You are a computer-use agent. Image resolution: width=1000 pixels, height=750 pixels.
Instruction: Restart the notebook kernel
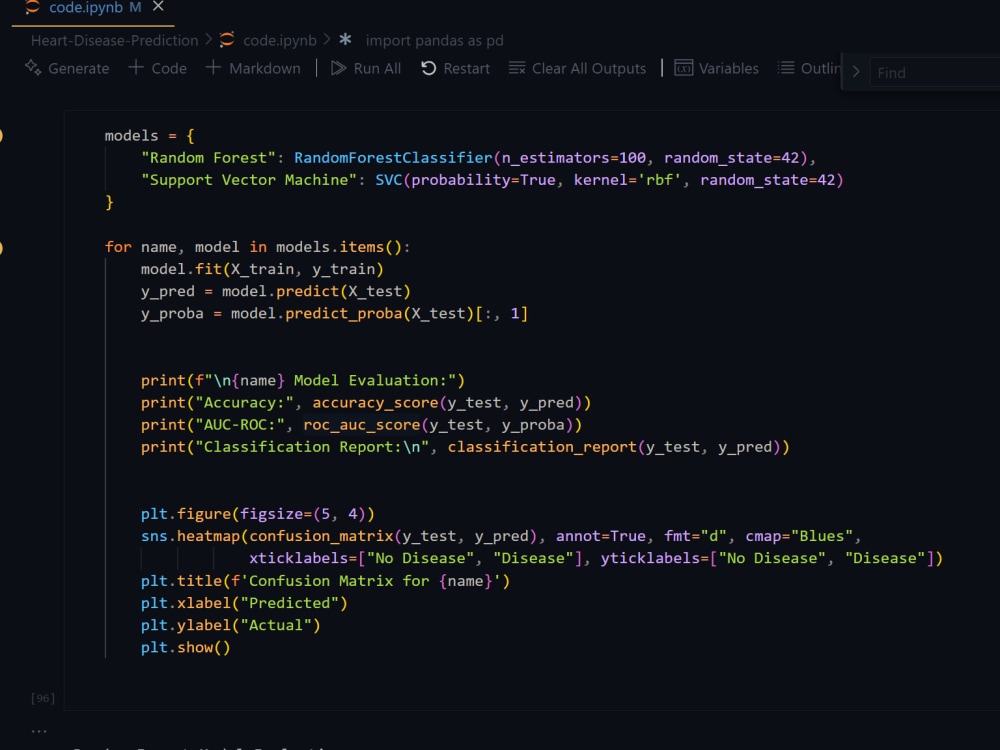coord(455,68)
